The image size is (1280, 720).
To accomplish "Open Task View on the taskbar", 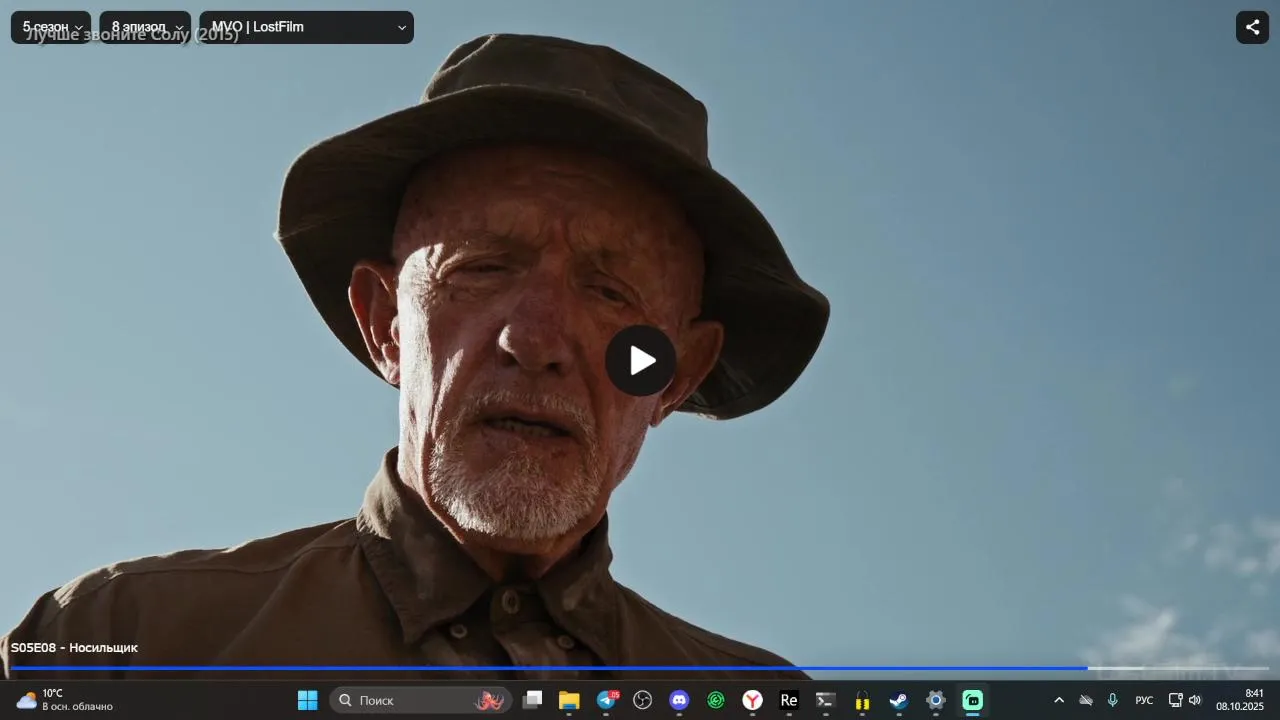I will [532, 700].
